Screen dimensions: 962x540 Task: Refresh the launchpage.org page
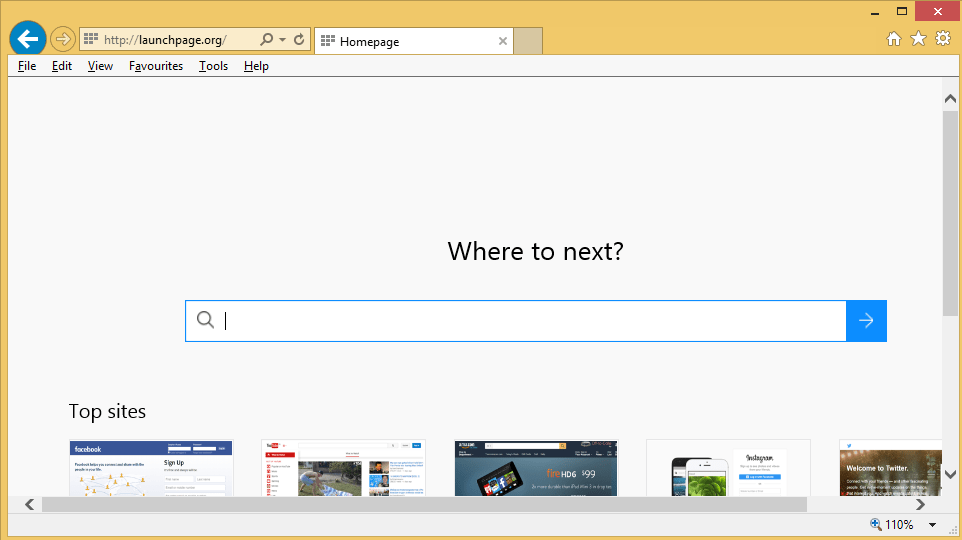(299, 39)
